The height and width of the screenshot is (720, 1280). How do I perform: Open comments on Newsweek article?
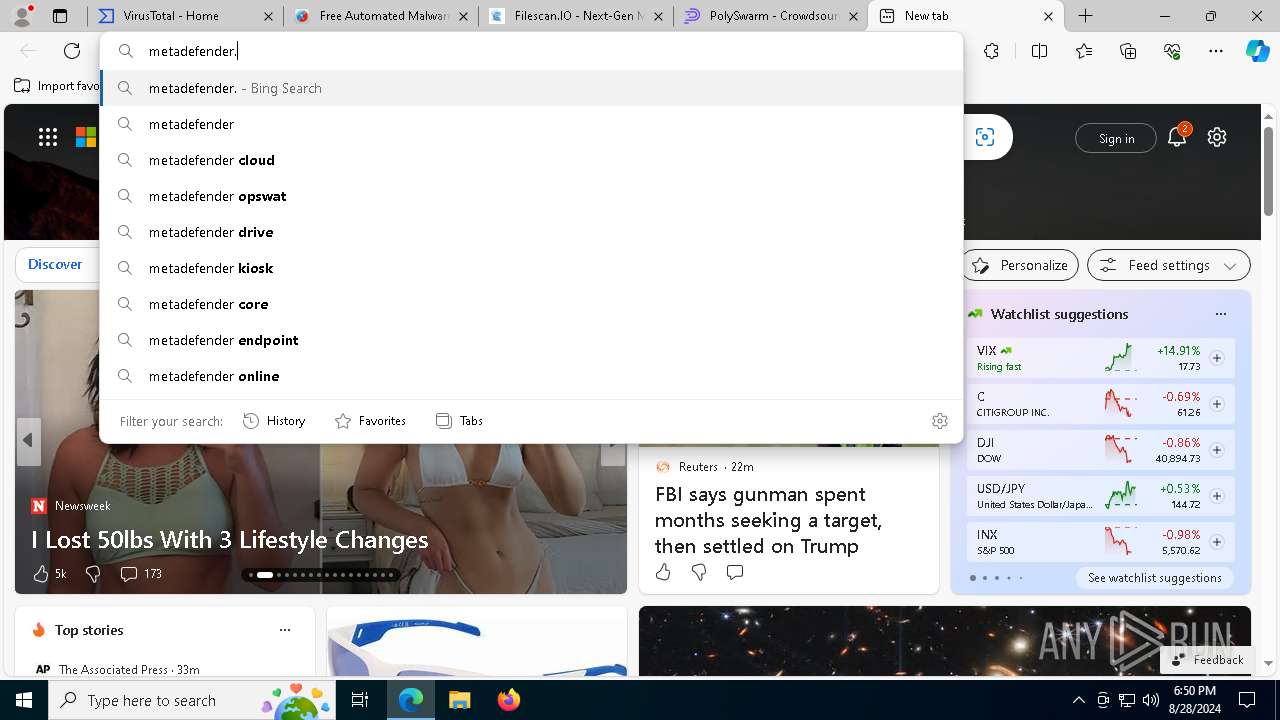128,573
